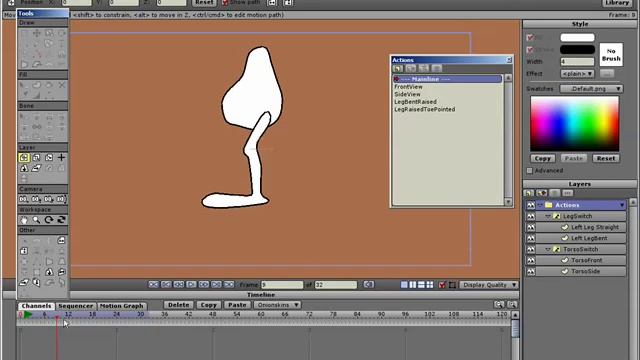Click the Copy button in Style panel
640x360 pixels.
point(542,158)
